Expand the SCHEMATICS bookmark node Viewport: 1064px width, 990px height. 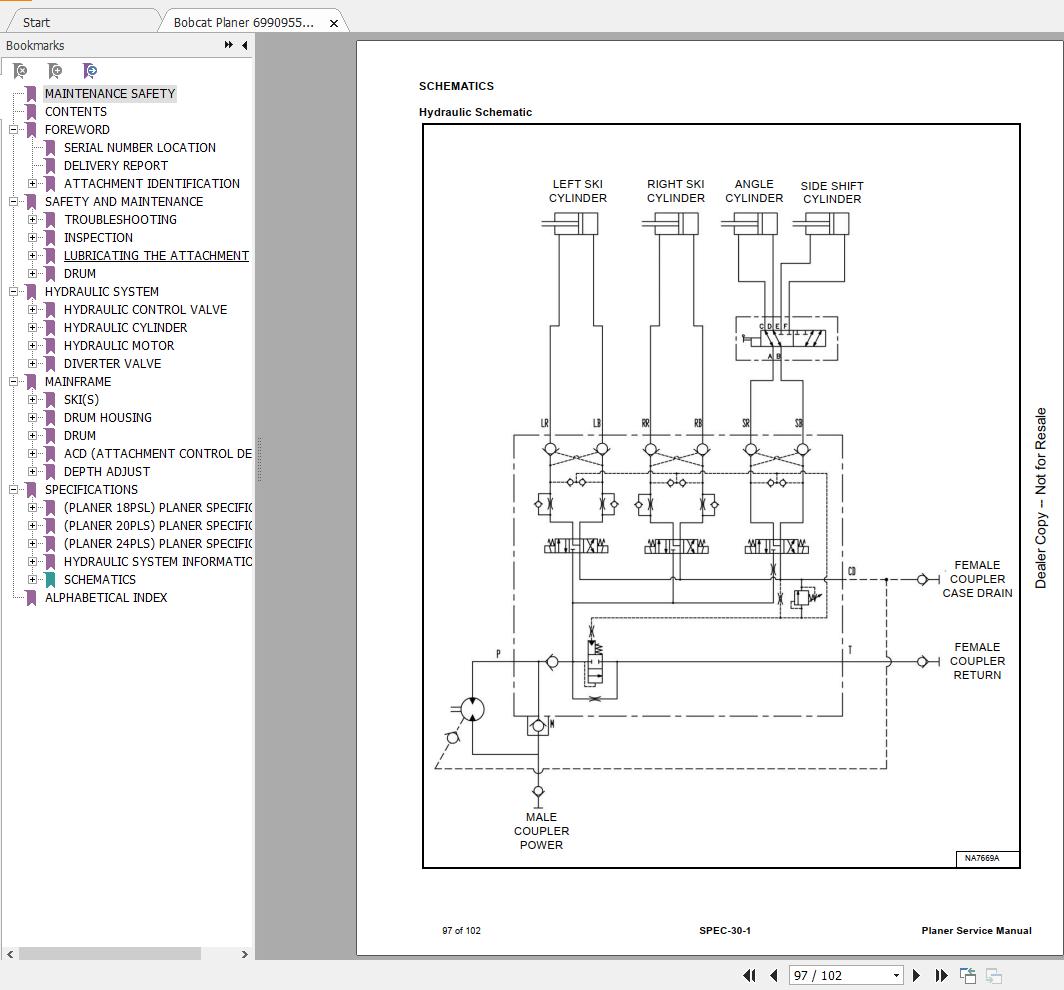(x=33, y=580)
